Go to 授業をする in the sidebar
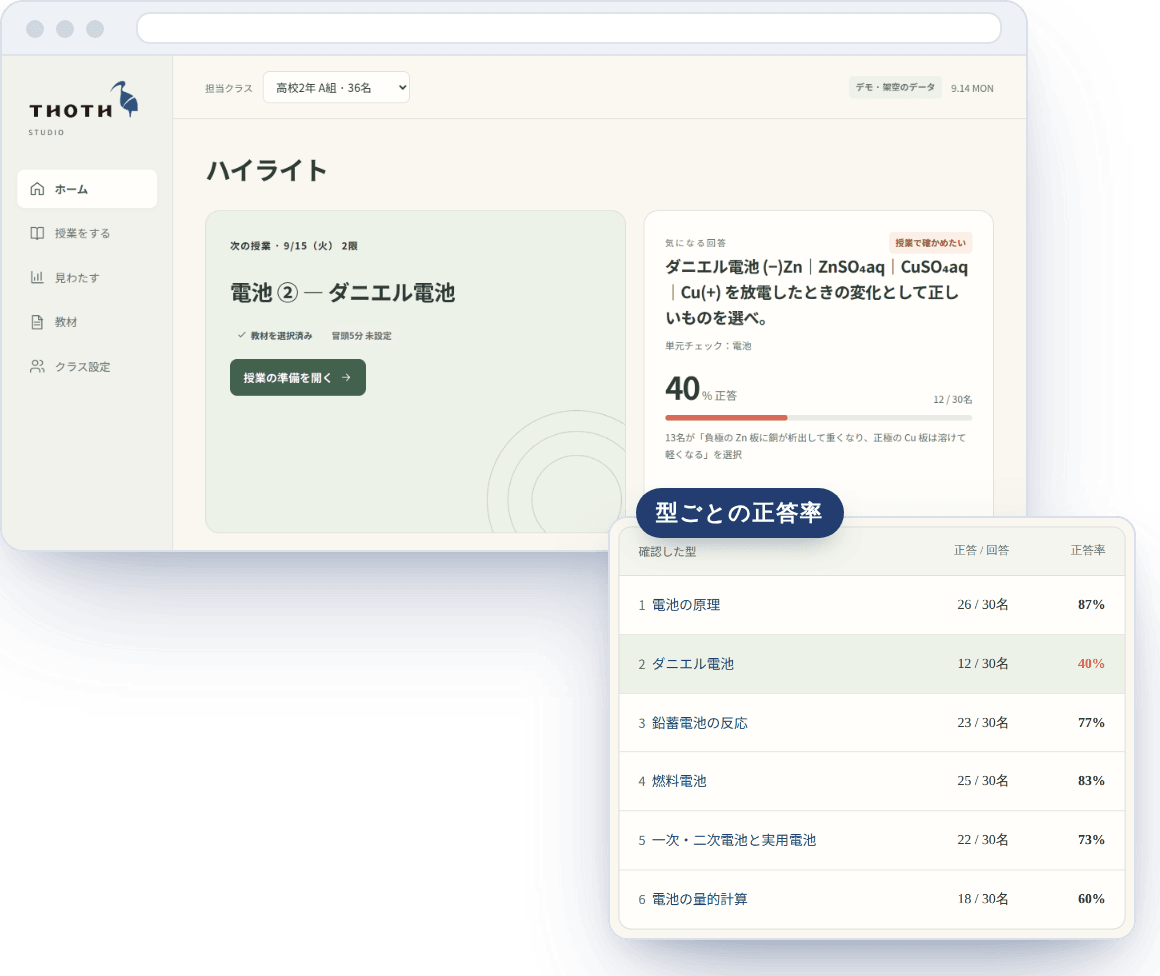 coord(87,233)
